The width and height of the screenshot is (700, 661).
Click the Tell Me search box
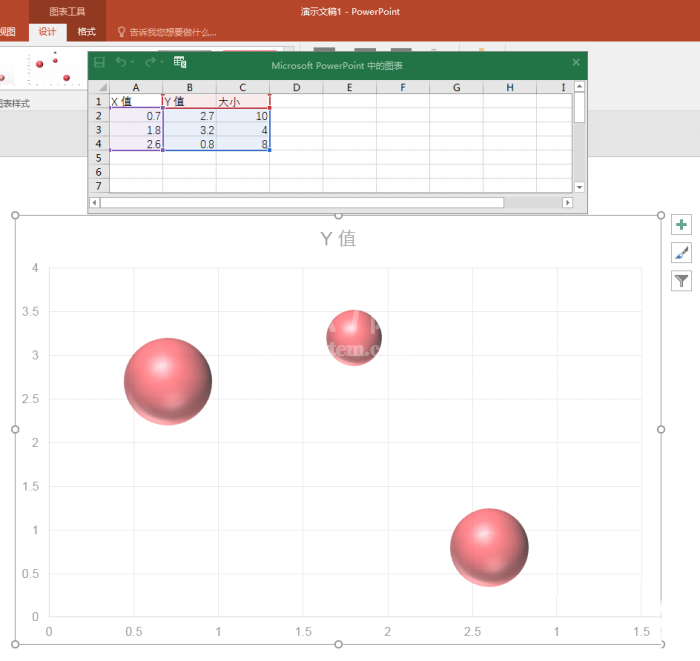coord(167,32)
